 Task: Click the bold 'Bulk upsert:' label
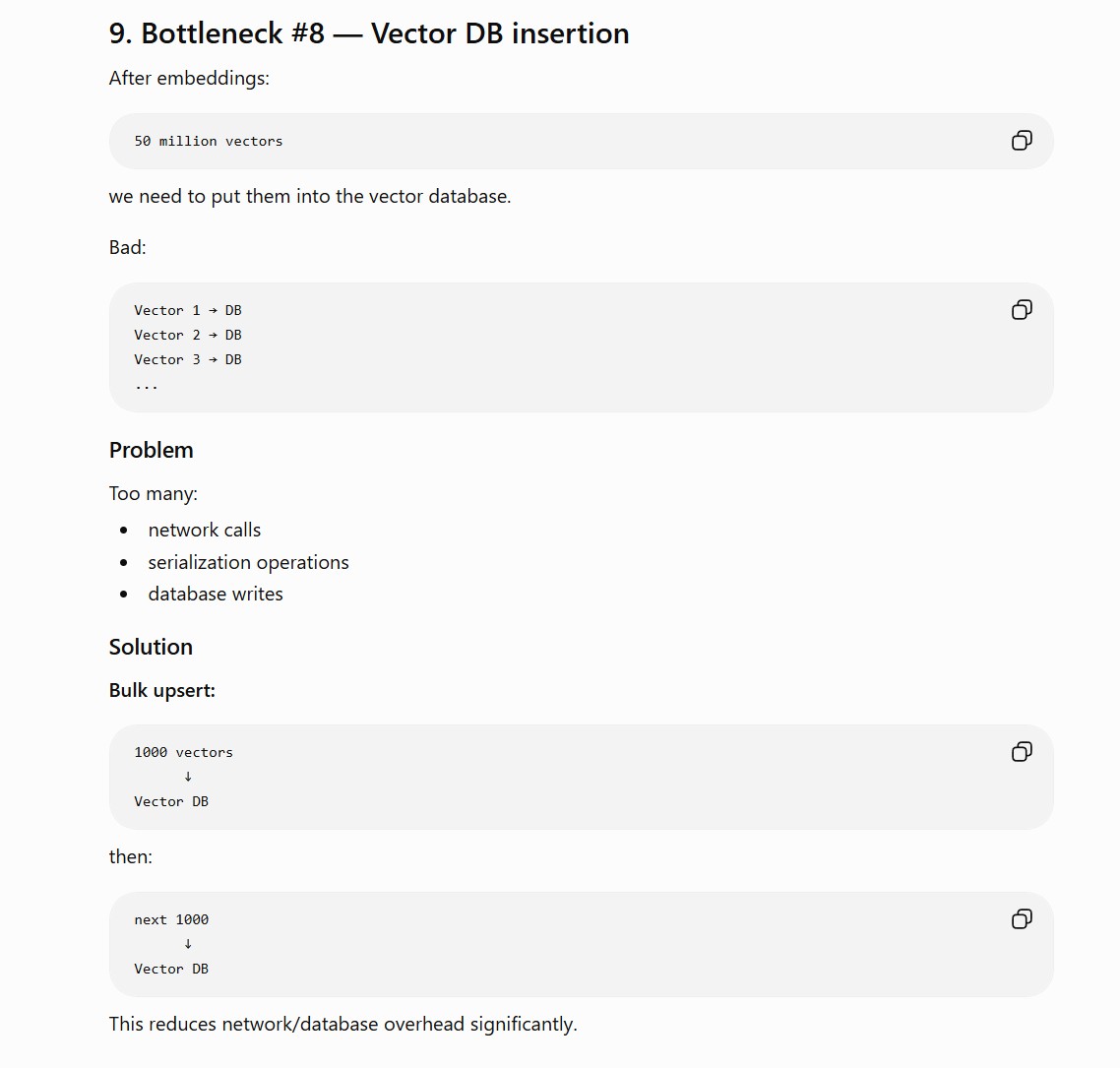click(x=162, y=691)
